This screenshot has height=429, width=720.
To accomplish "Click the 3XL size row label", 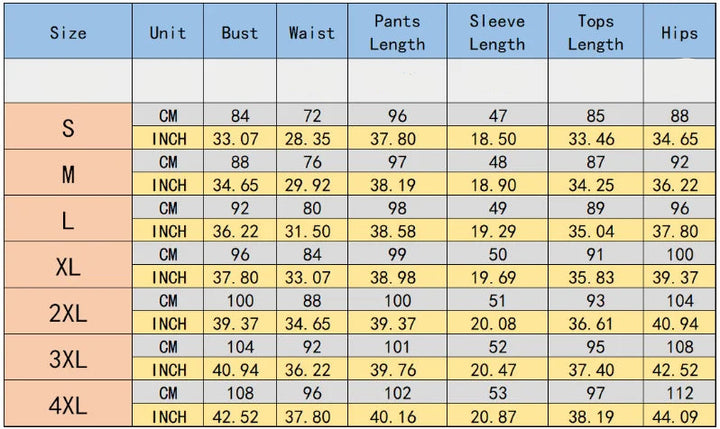I will click(67, 357).
